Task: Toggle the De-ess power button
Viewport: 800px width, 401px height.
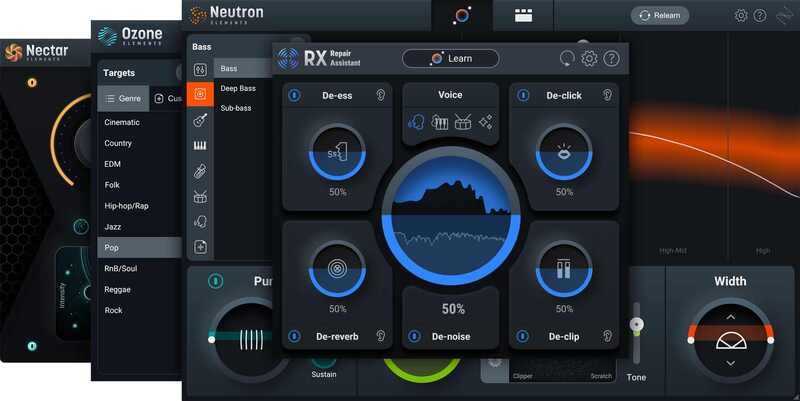Action: coord(295,95)
